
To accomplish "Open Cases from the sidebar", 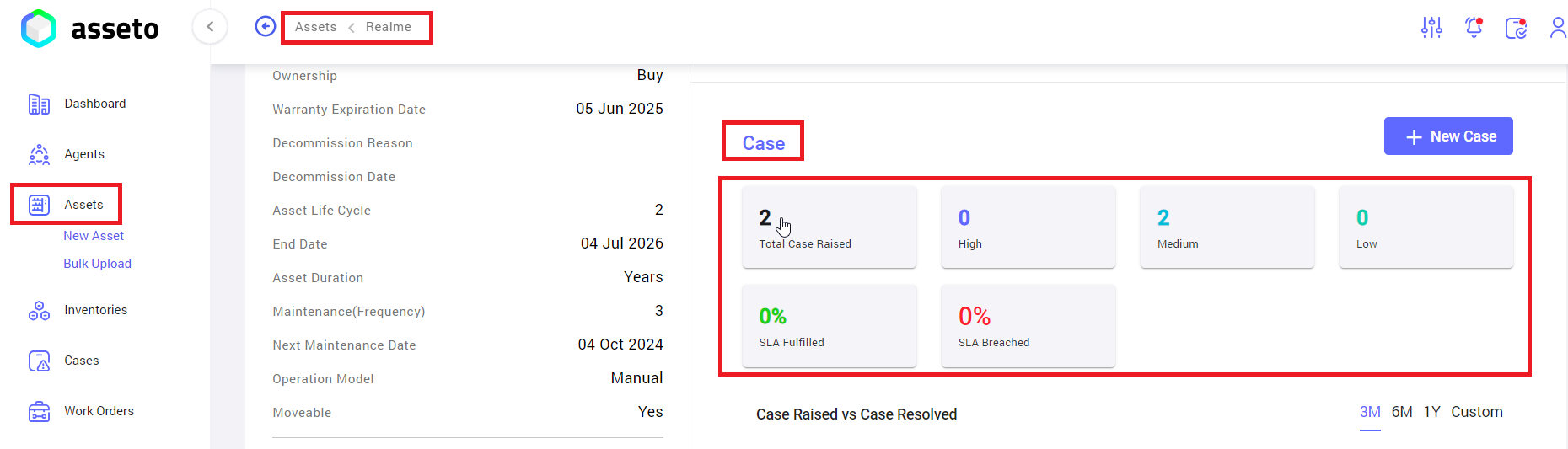I will coord(82,361).
